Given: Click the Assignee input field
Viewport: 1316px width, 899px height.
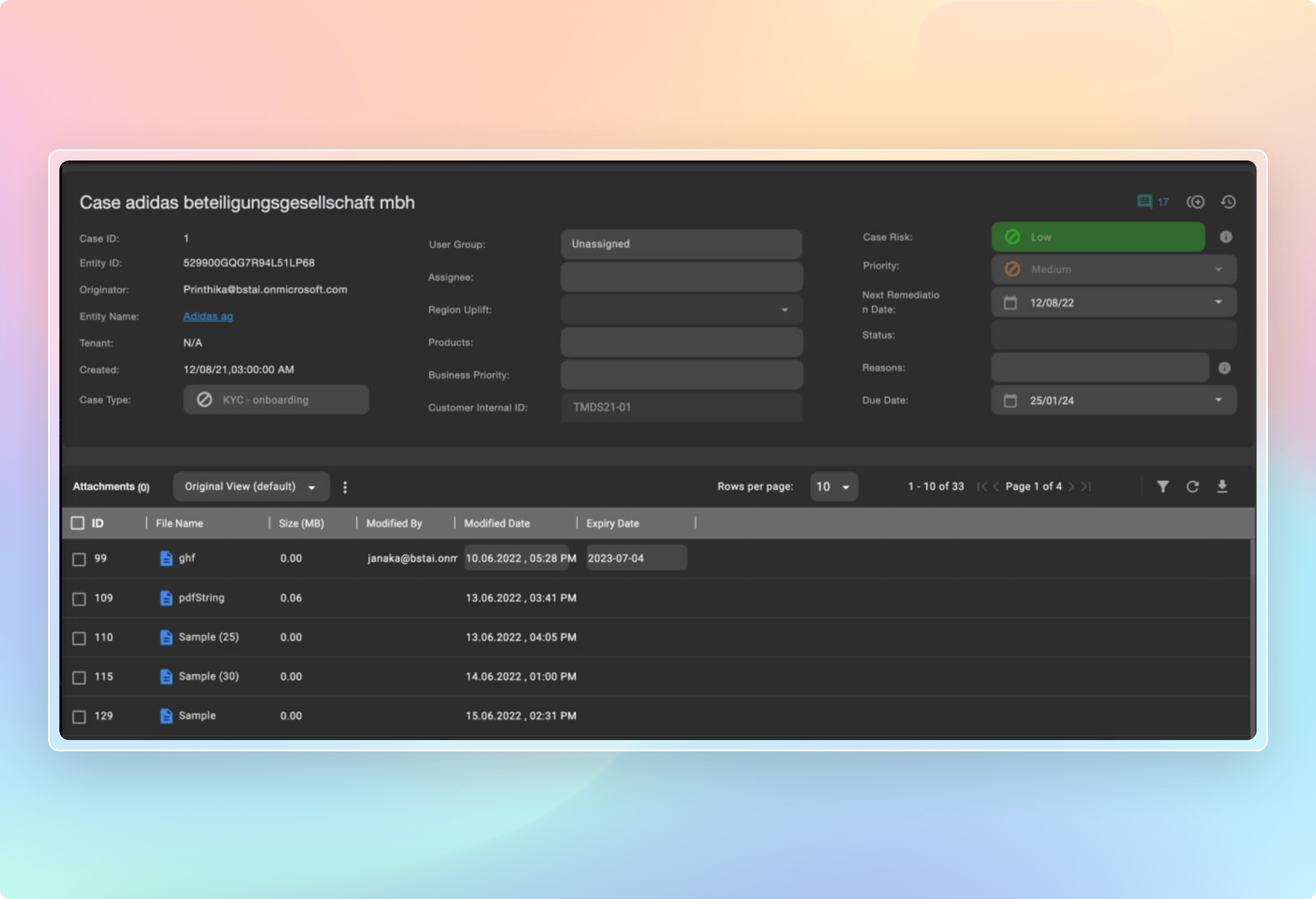Looking at the screenshot, I should [x=681, y=277].
